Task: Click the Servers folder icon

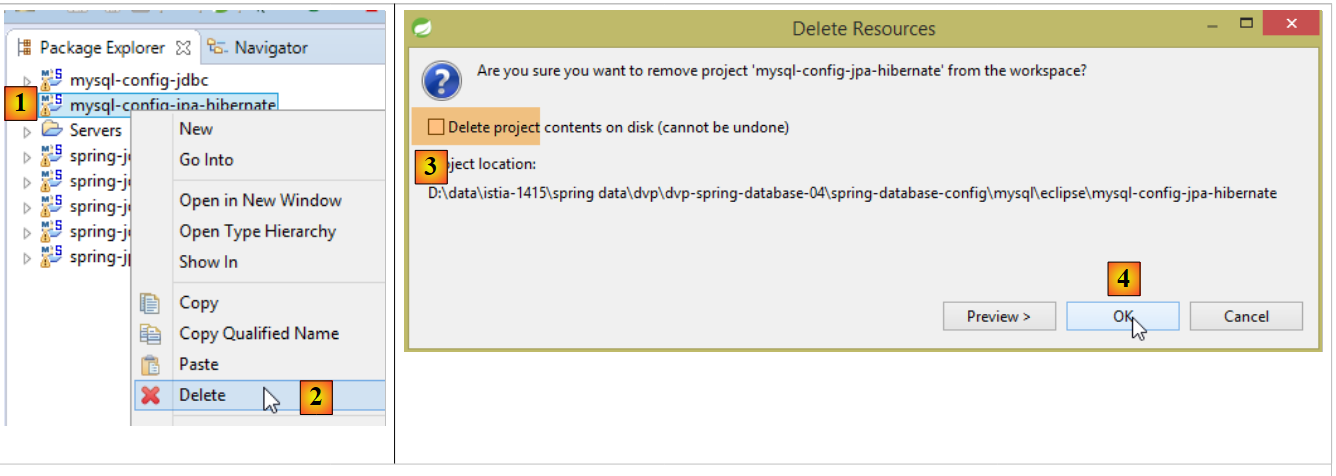Action: (52, 130)
